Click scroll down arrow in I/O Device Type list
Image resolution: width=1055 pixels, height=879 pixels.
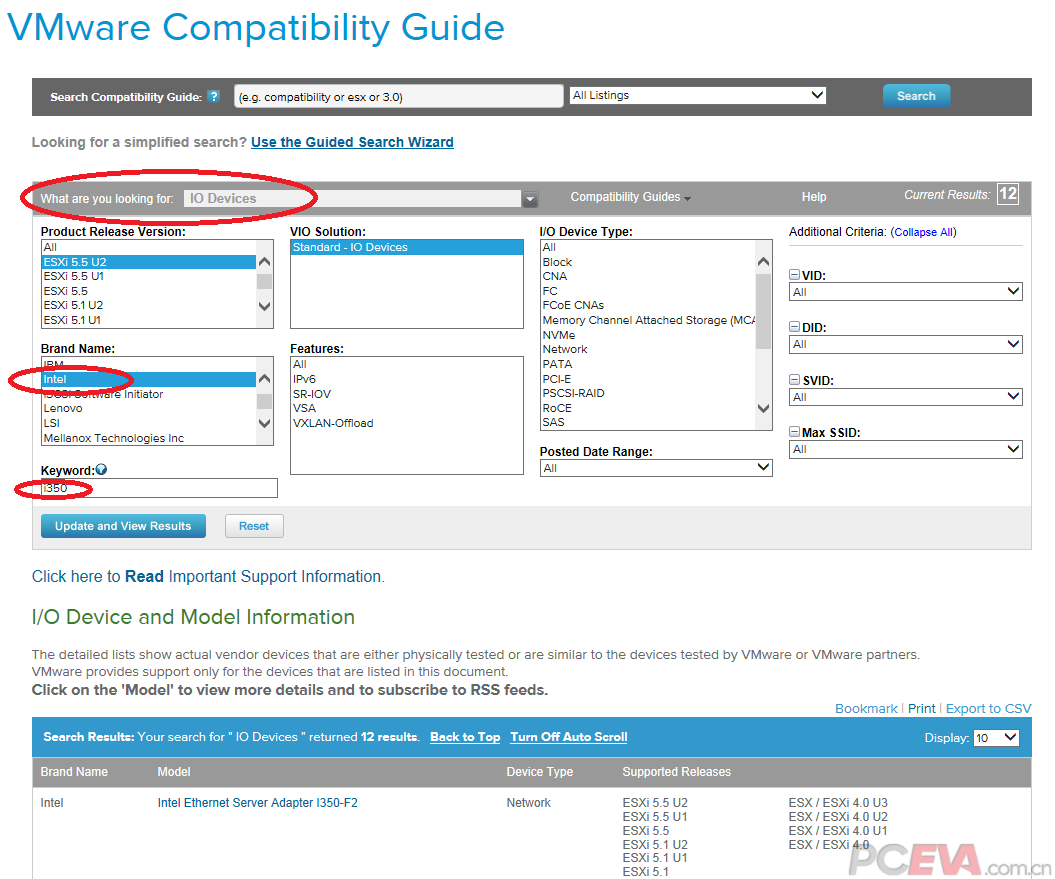(x=763, y=408)
